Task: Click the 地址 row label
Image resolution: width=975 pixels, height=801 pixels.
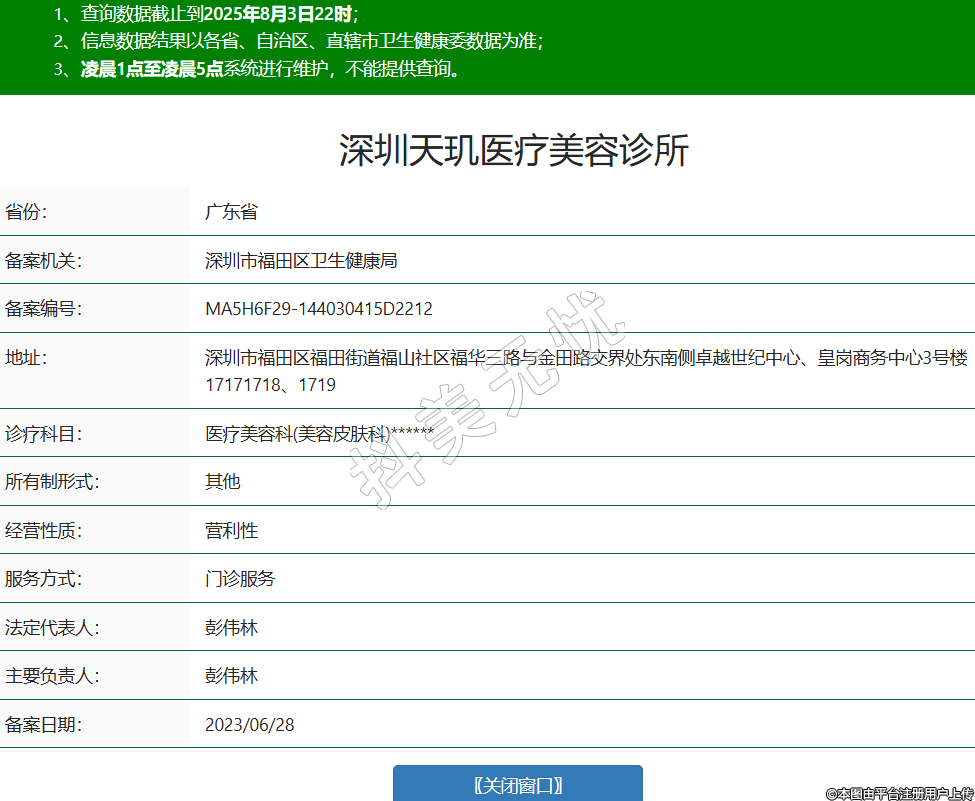Action: pyautogui.click(x=27, y=358)
